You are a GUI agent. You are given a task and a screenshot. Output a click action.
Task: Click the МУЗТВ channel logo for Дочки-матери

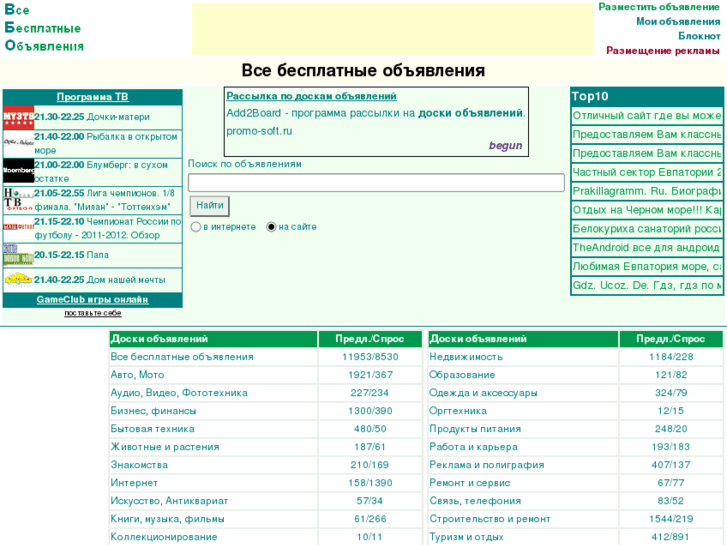tap(19, 117)
